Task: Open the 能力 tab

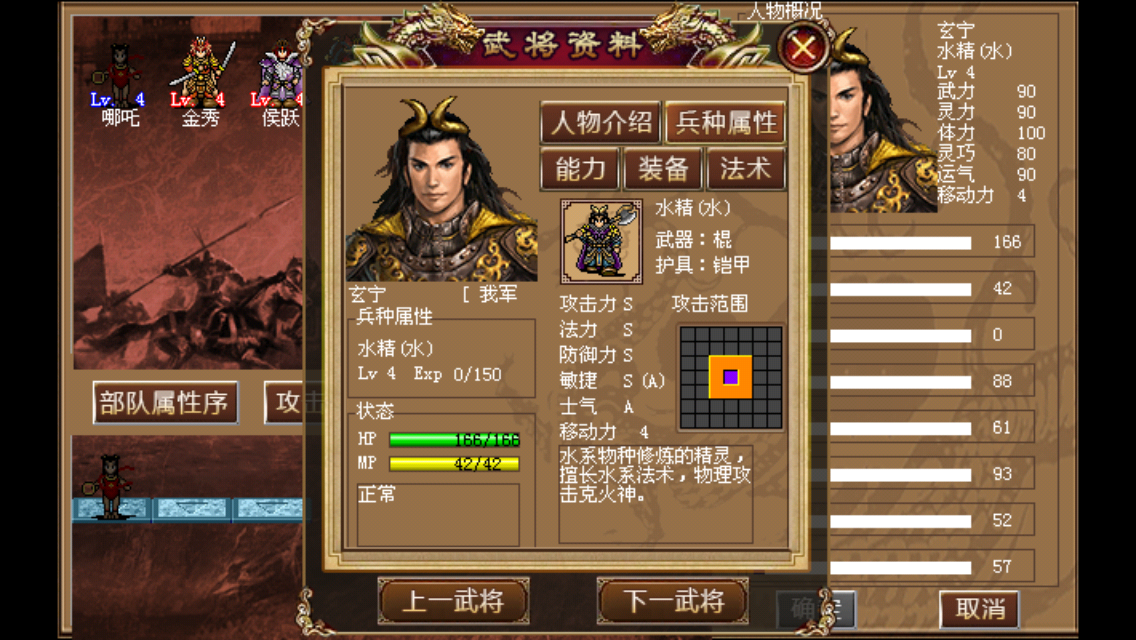Action: (580, 169)
